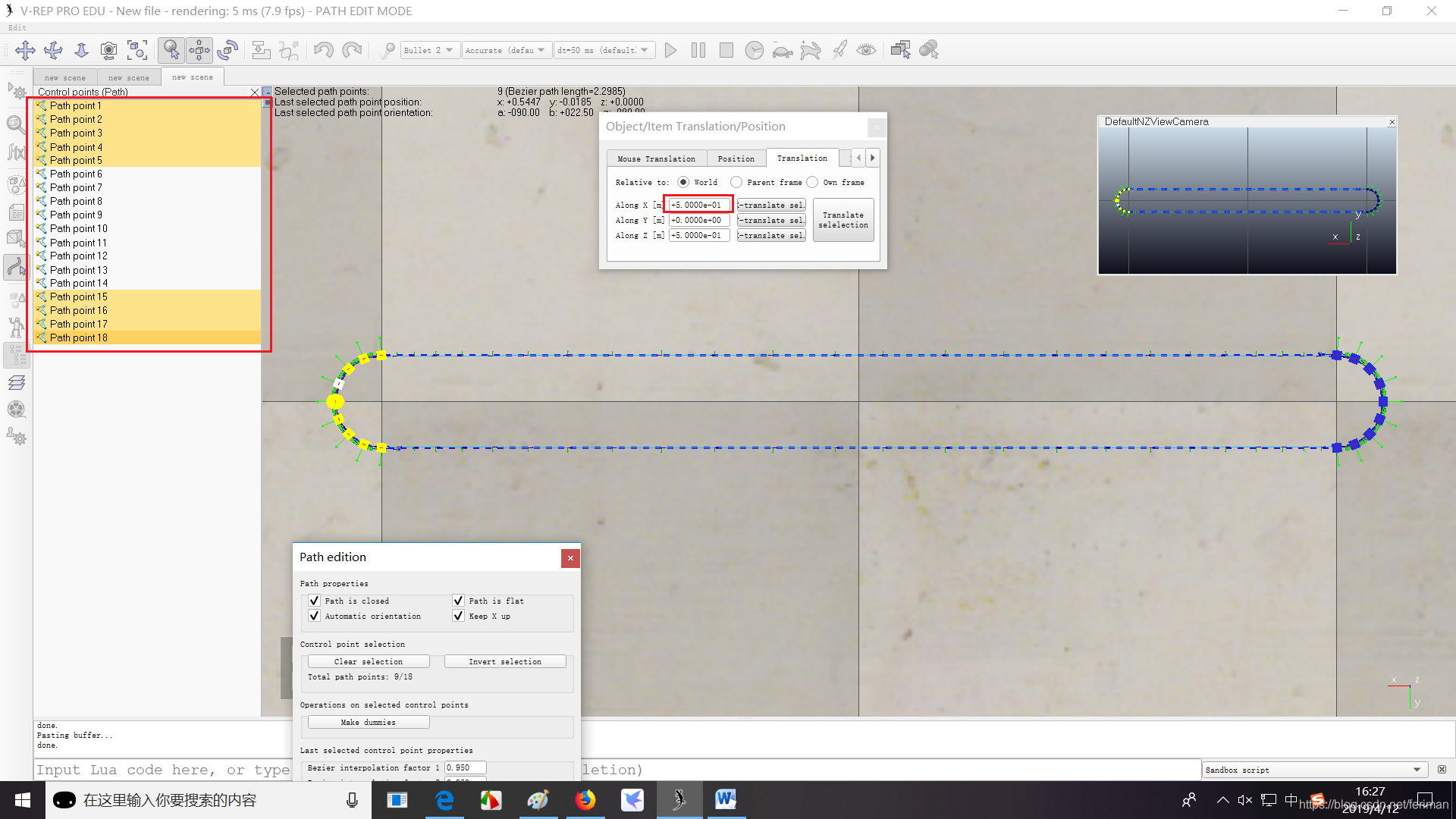Toggle the Keep X up checkbox

[458, 616]
